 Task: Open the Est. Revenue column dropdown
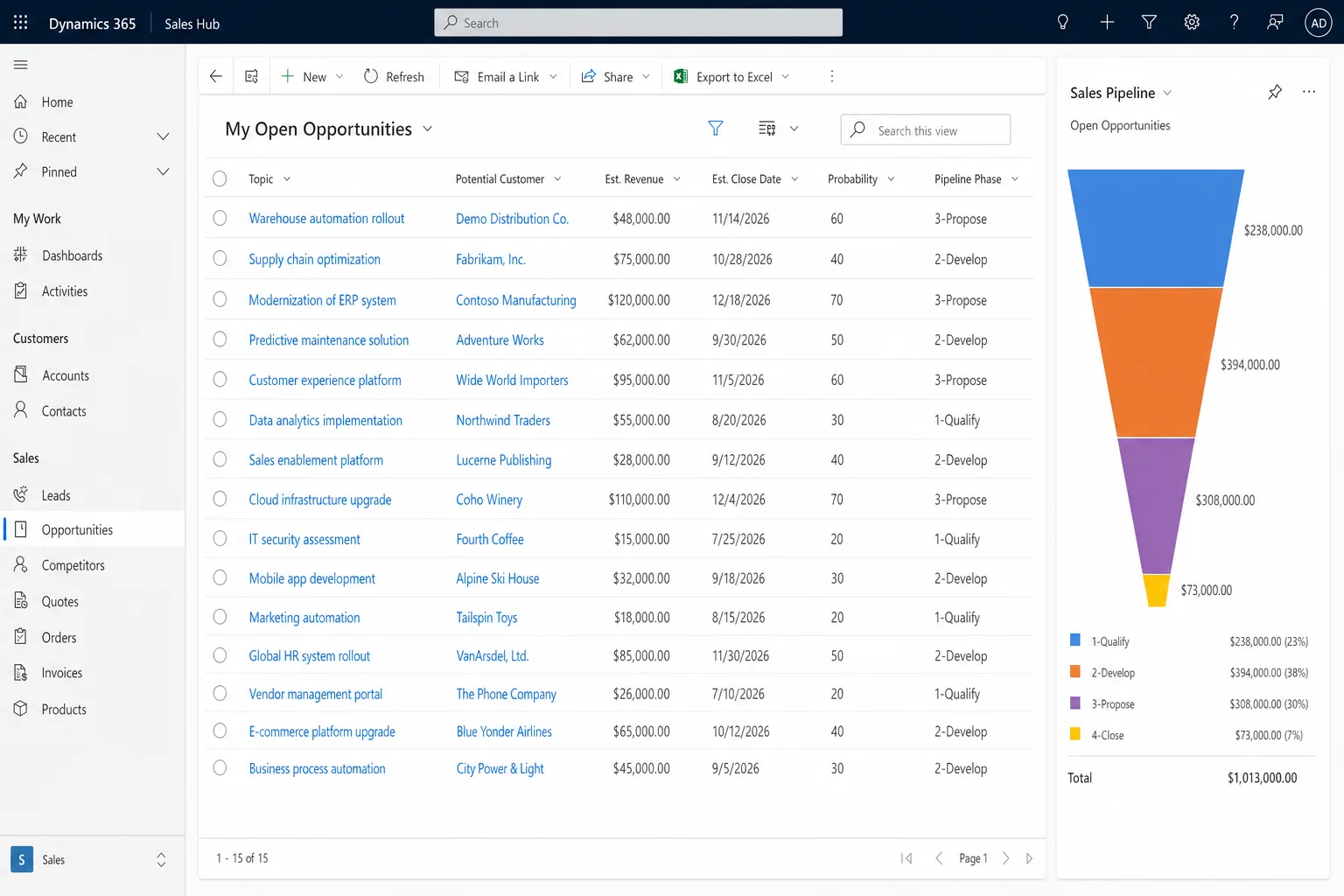[x=676, y=179]
